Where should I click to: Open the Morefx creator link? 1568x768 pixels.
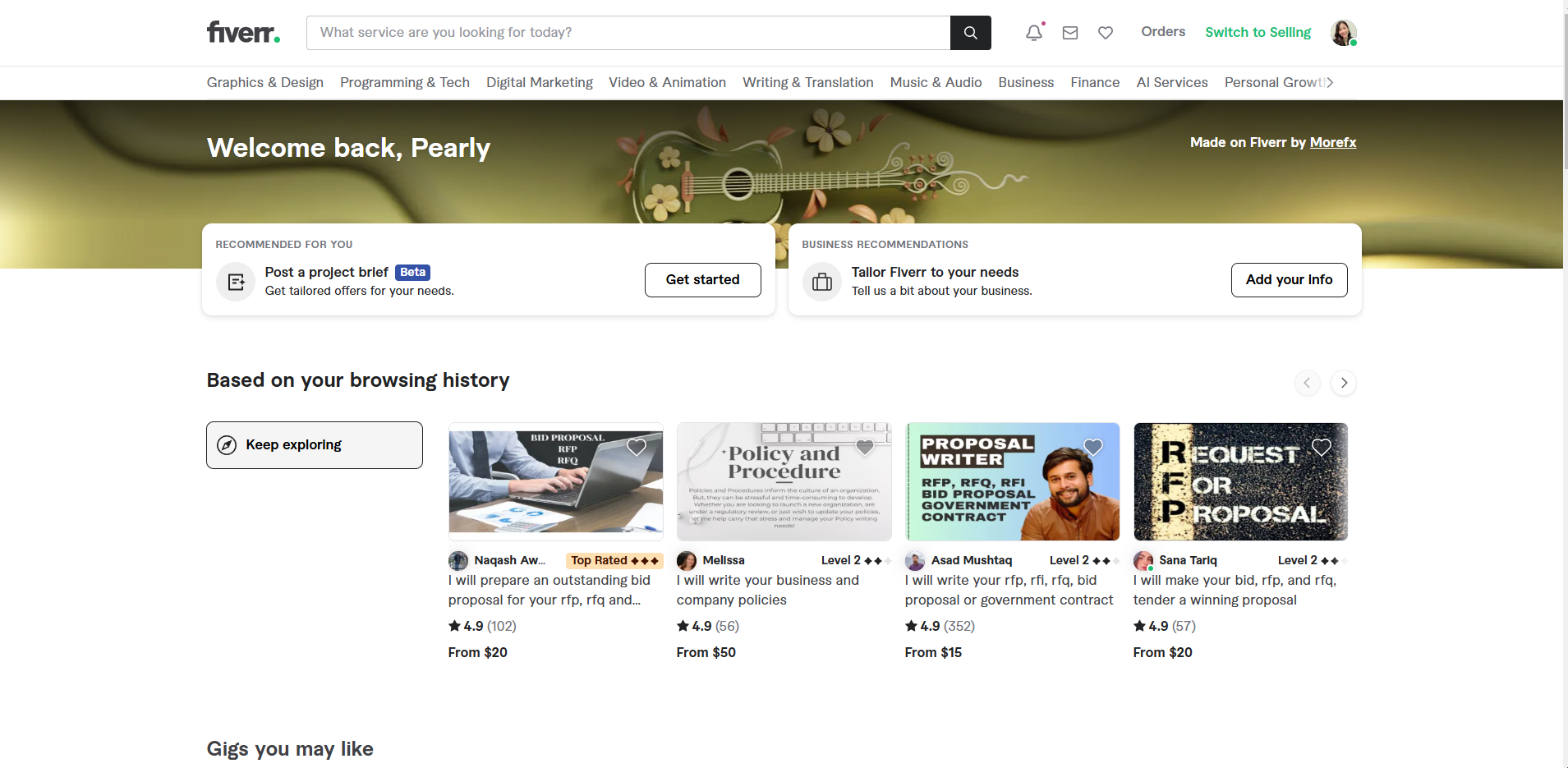(x=1332, y=142)
